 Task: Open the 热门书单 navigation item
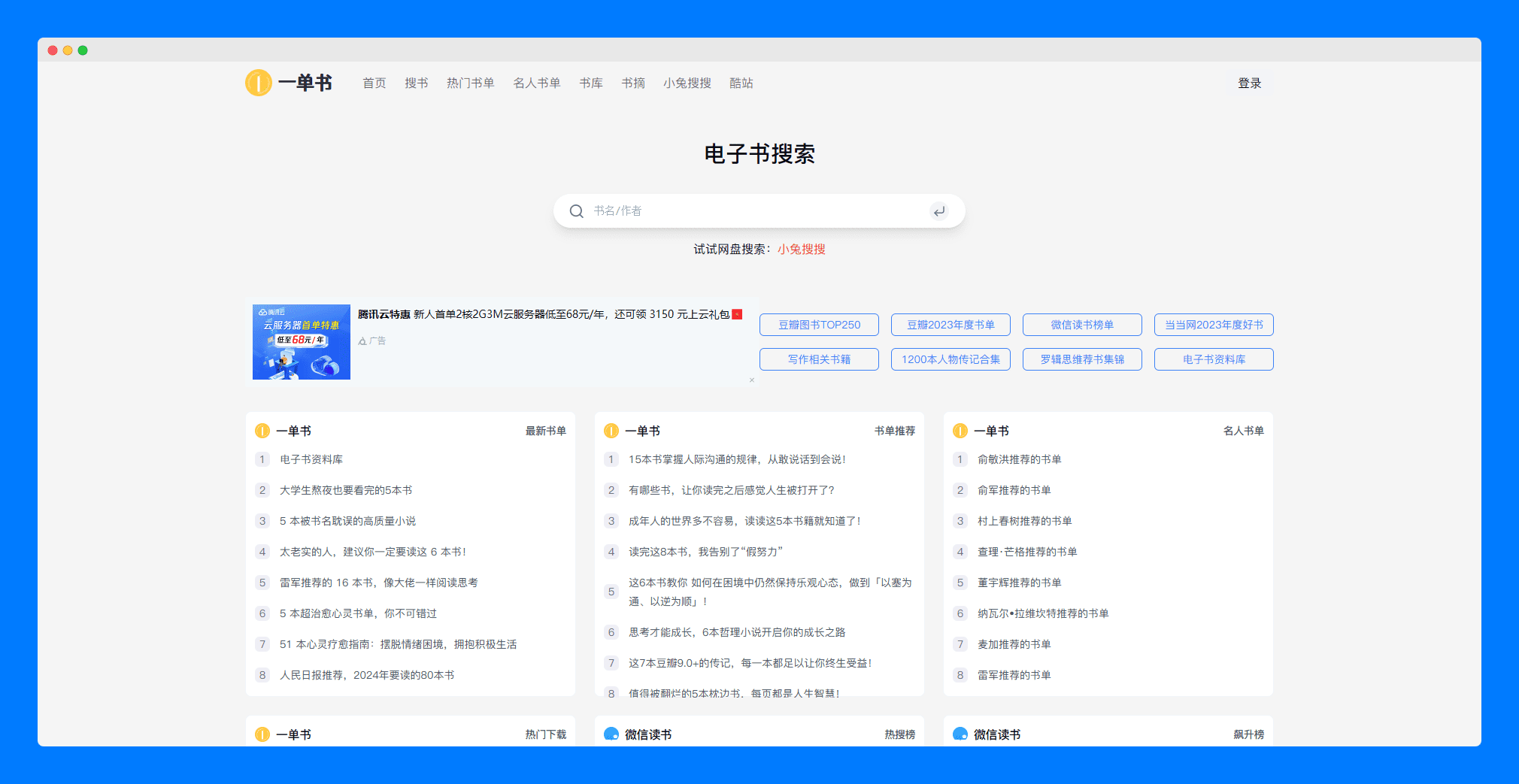pyautogui.click(x=470, y=83)
